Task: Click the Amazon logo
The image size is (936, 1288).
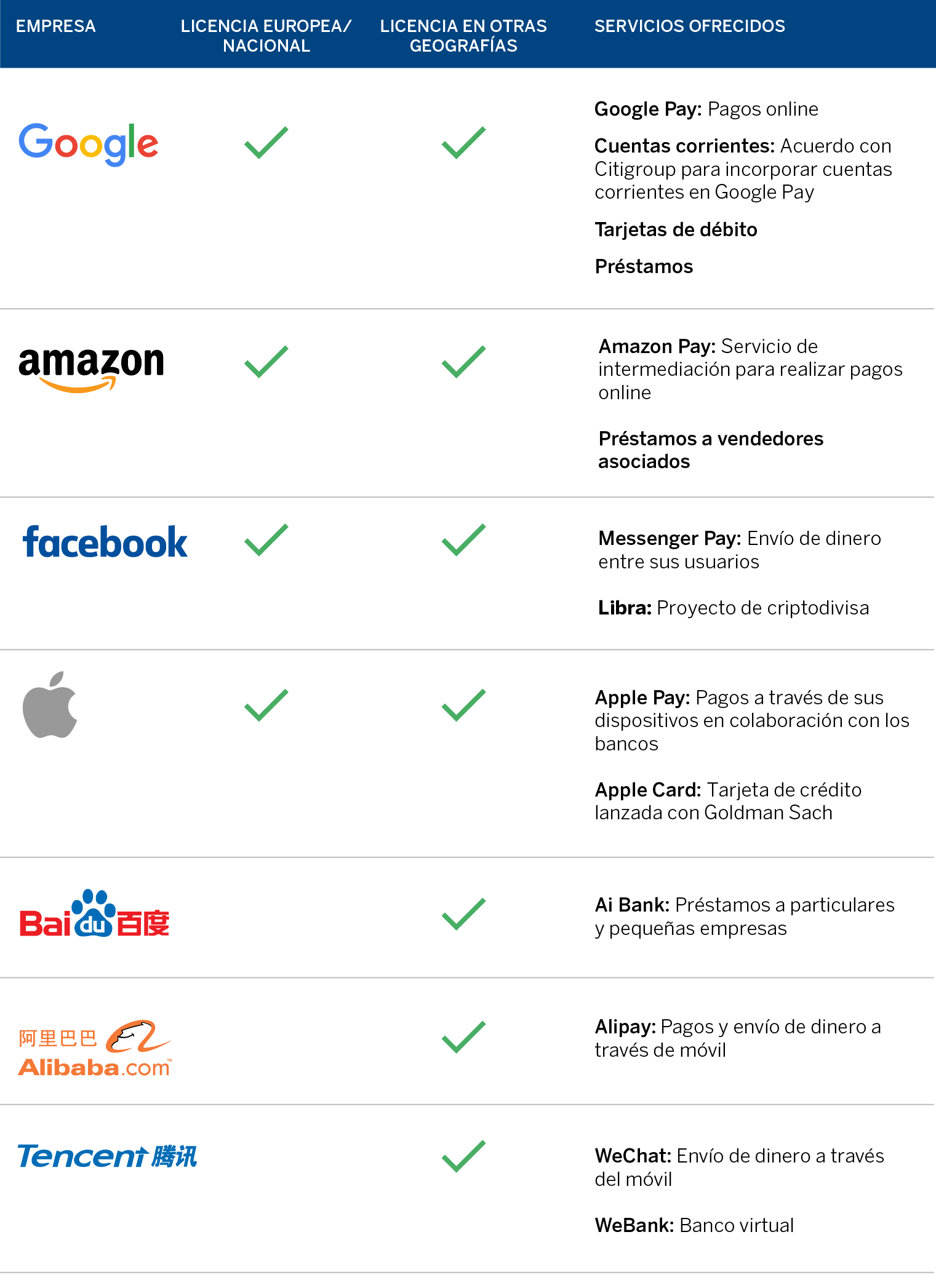Action: click(92, 369)
